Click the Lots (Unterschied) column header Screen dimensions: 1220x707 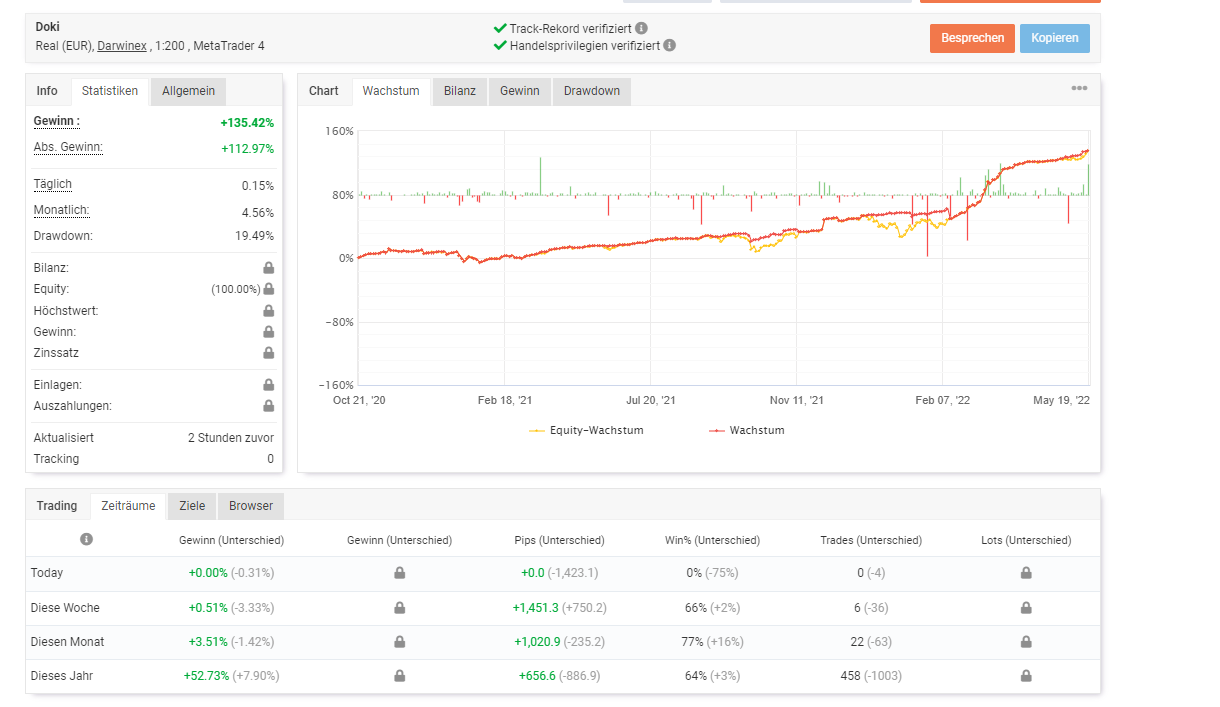[1026, 540]
